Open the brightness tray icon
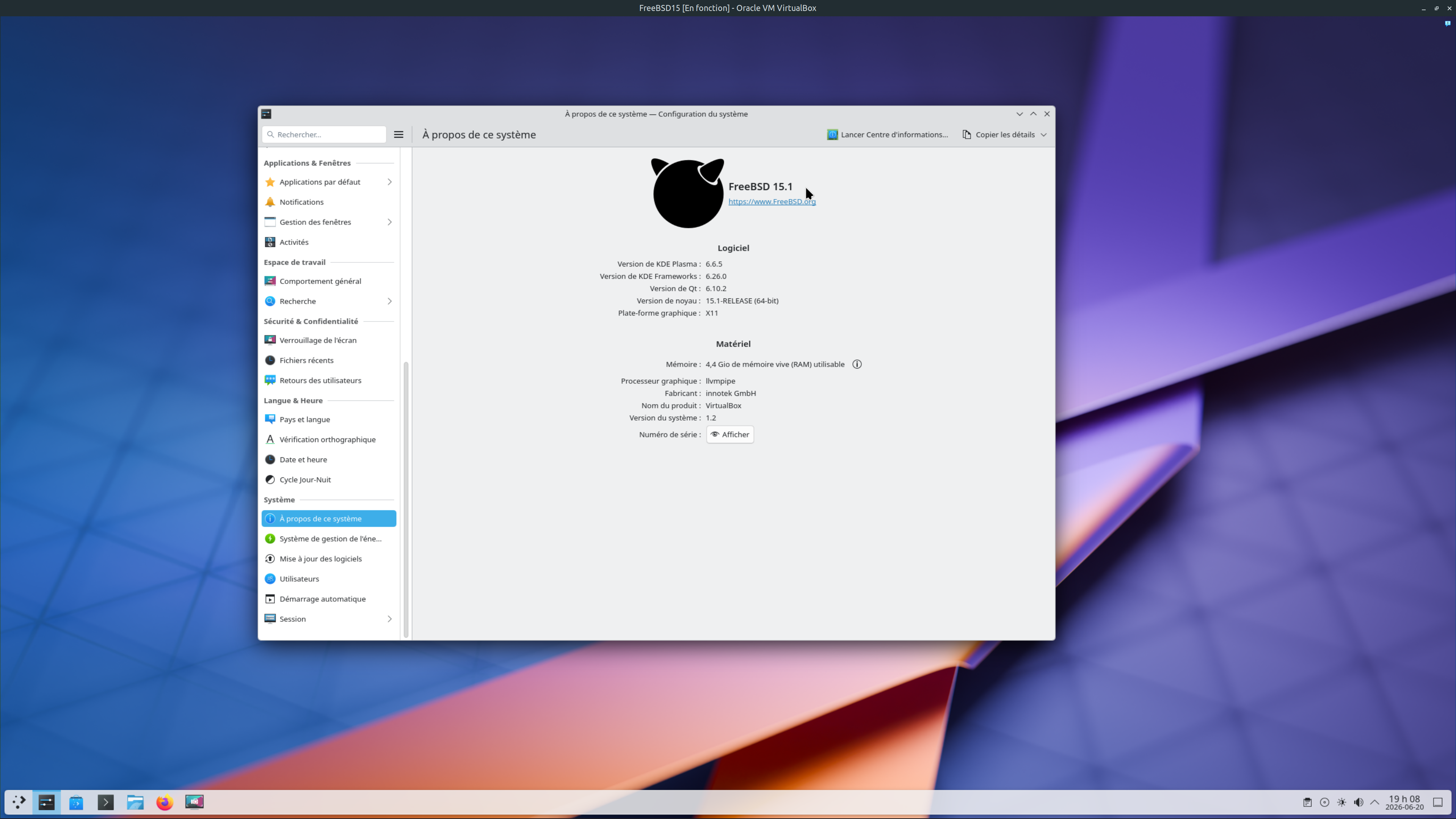Image resolution: width=1456 pixels, height=819 pixels. pos(1342,803)
